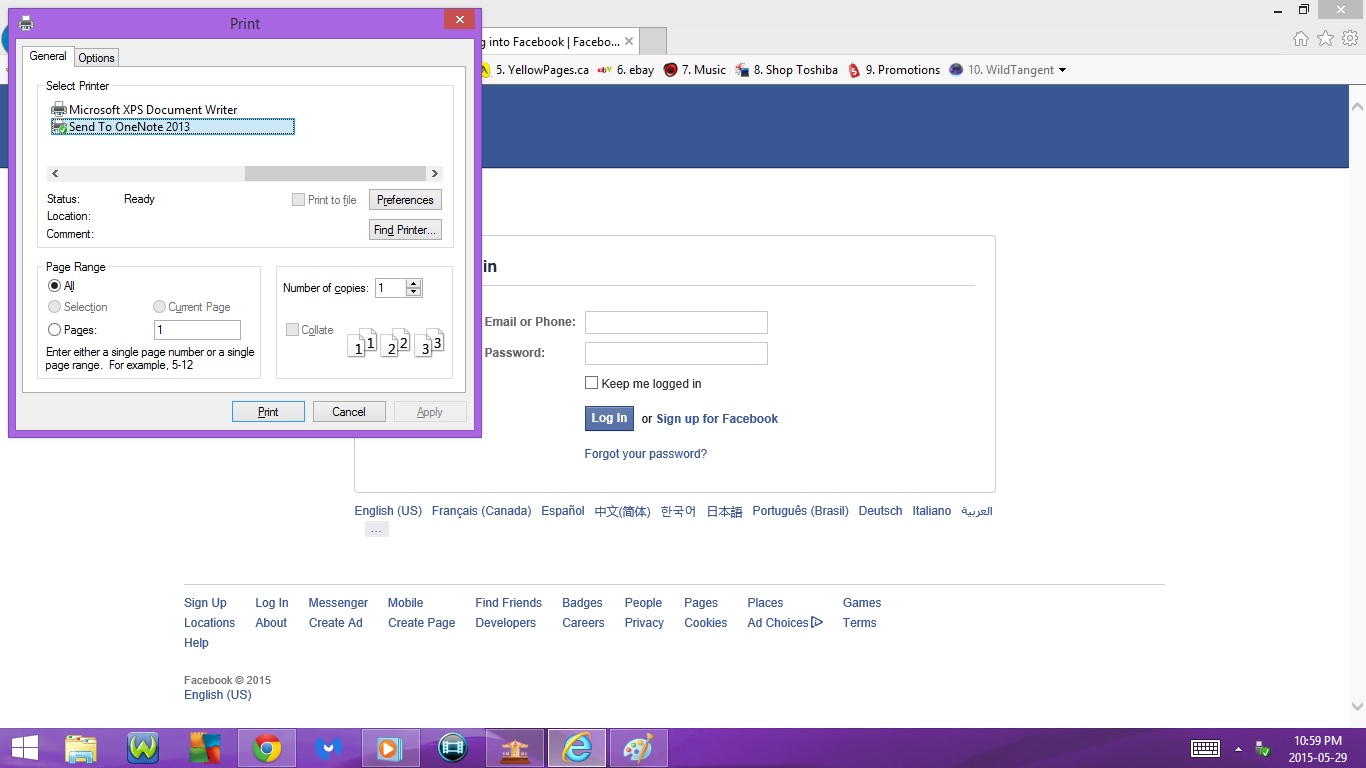Switch language to Deutsch
The image size is (1366, 768).
point(880,511)
